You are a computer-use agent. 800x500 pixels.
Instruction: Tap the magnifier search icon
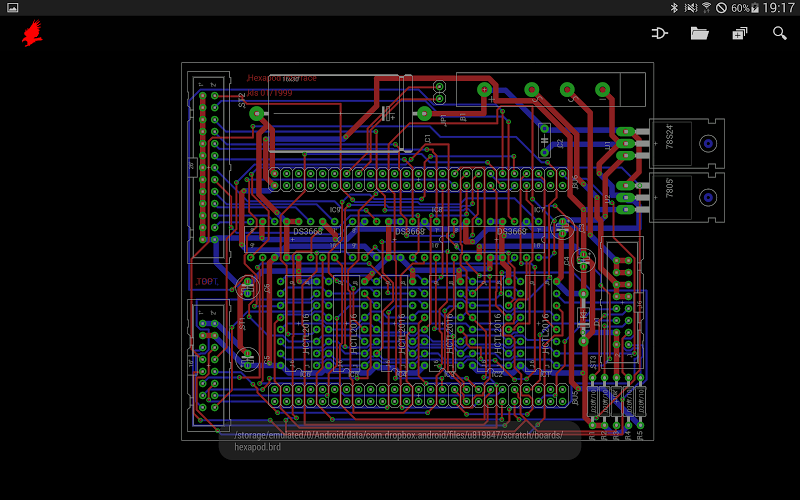pos(780,34)
